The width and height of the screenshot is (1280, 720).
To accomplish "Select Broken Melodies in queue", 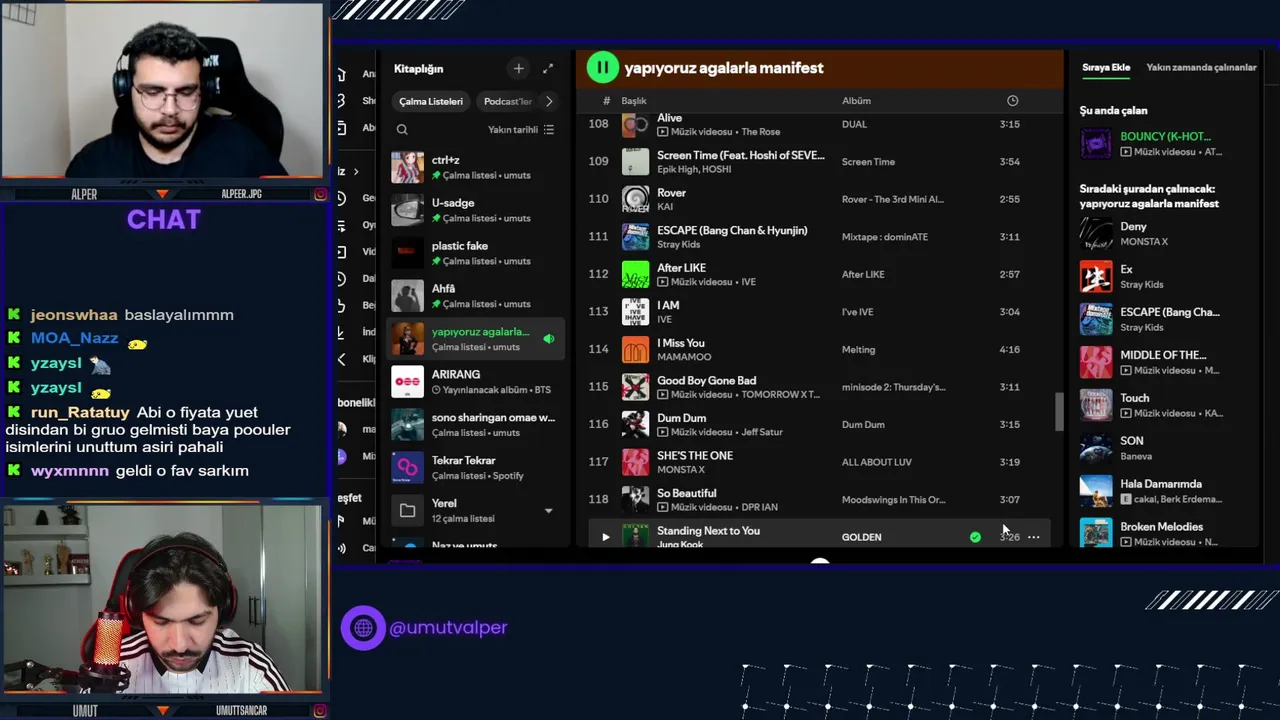I will (1165, 532).
